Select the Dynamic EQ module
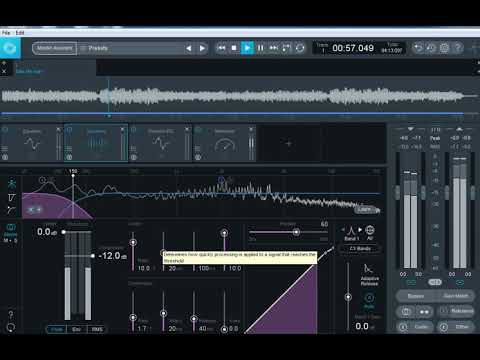Image resolution: width=480 pixels, height=360 pixels. 161,143
